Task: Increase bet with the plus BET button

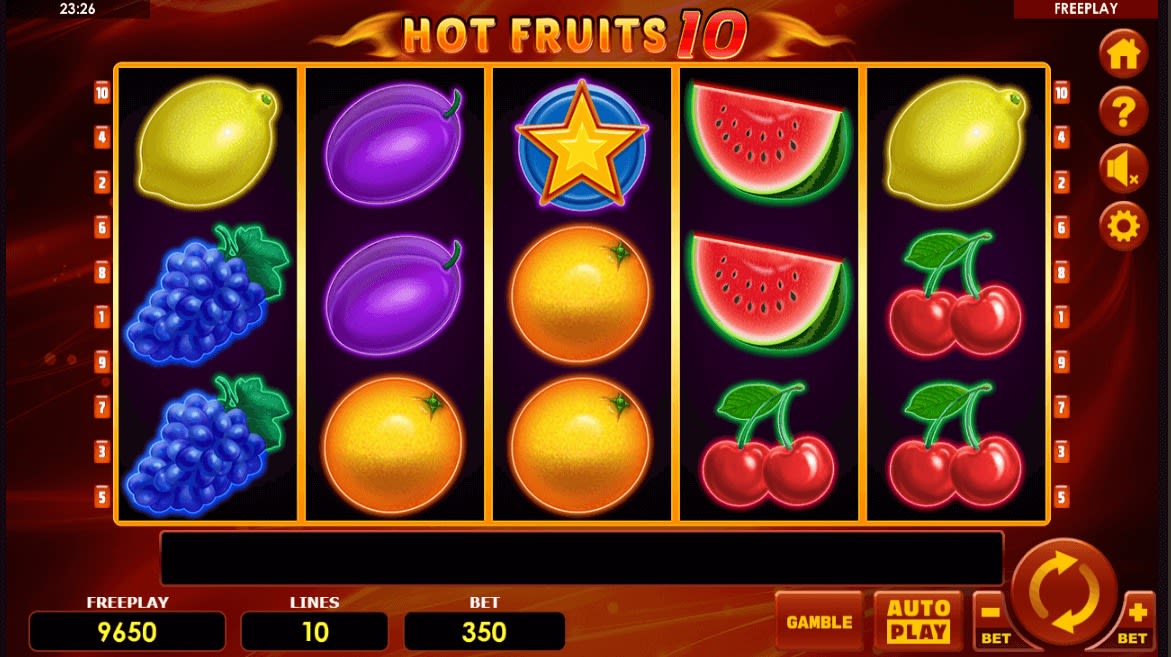Action: coord(1135,621)
